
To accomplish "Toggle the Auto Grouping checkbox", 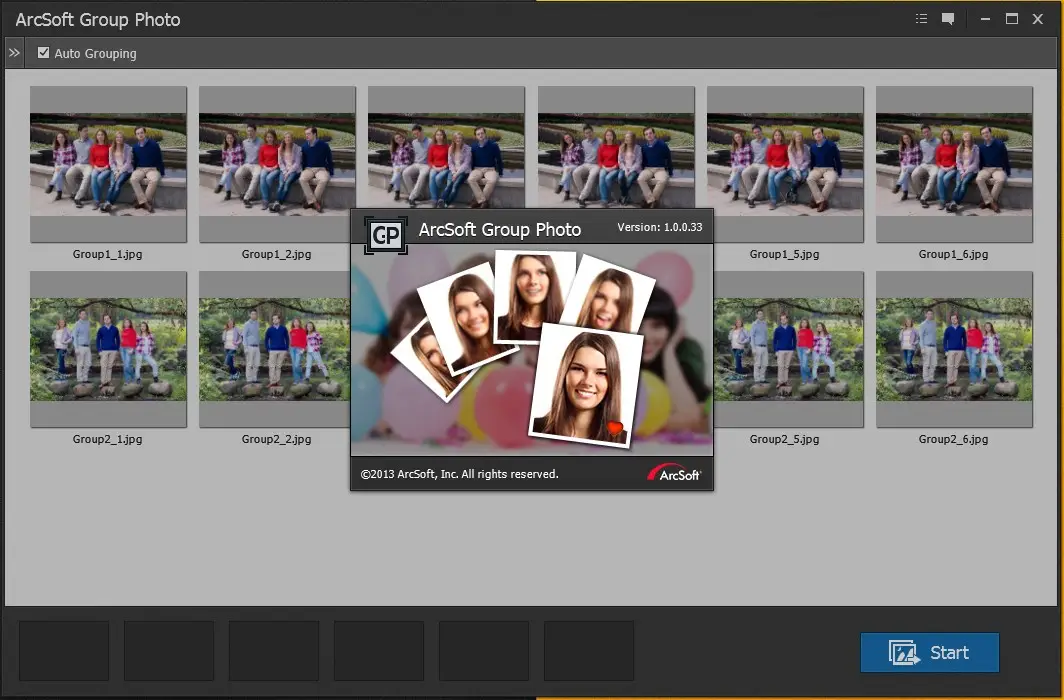I will point(43,53).
